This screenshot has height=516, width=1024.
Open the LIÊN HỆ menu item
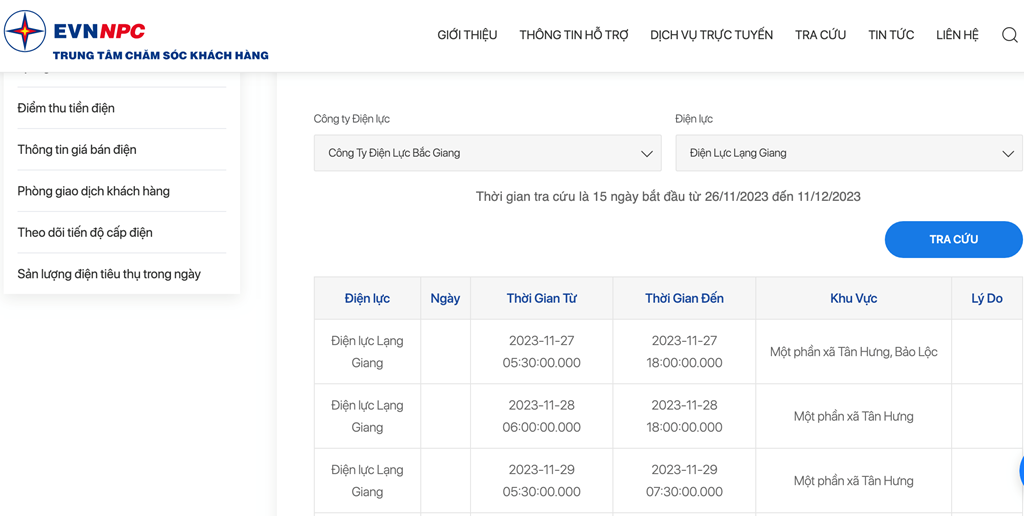957,35
